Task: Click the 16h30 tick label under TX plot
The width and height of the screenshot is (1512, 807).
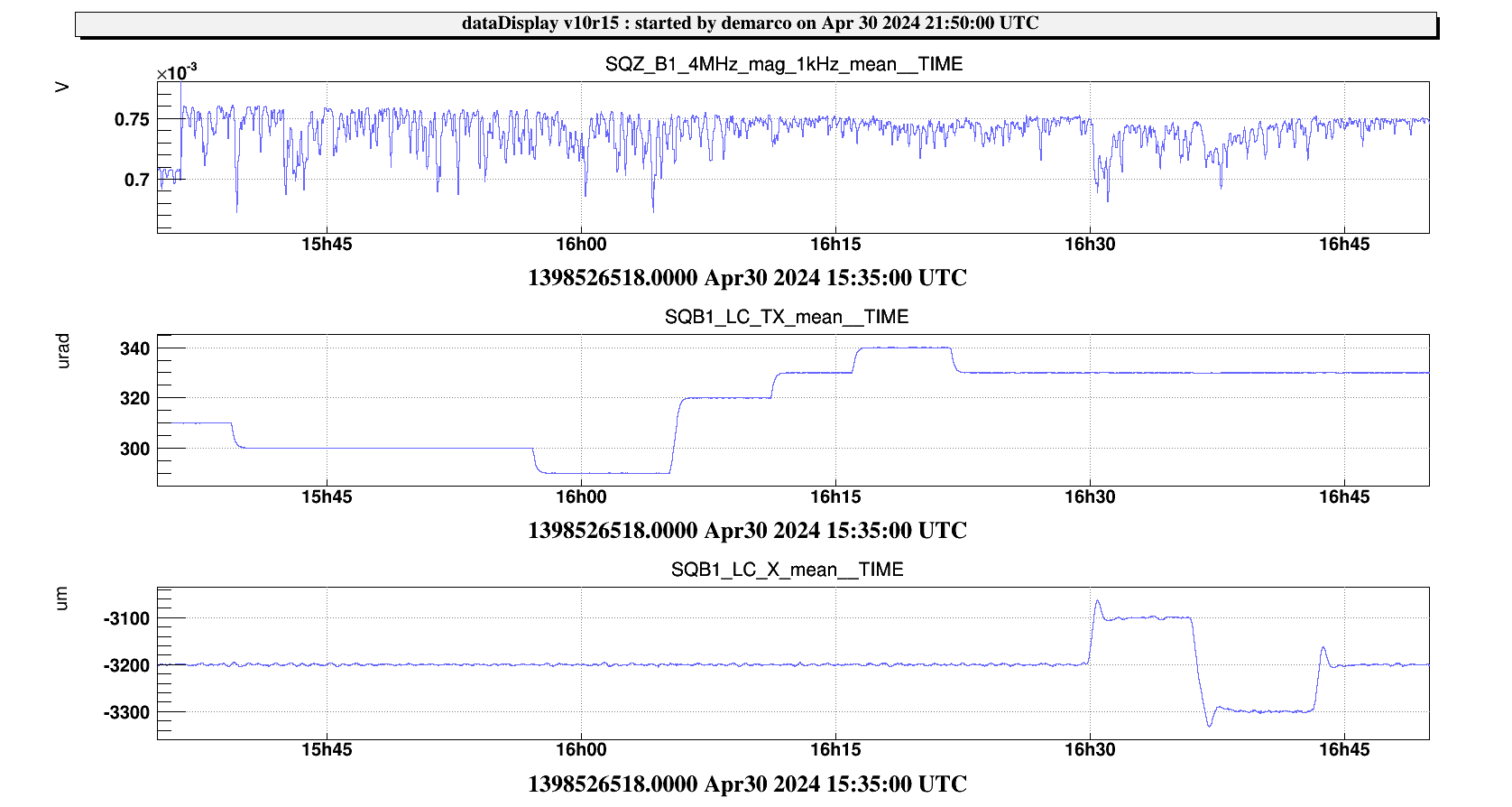Action: click(1090, 497)
